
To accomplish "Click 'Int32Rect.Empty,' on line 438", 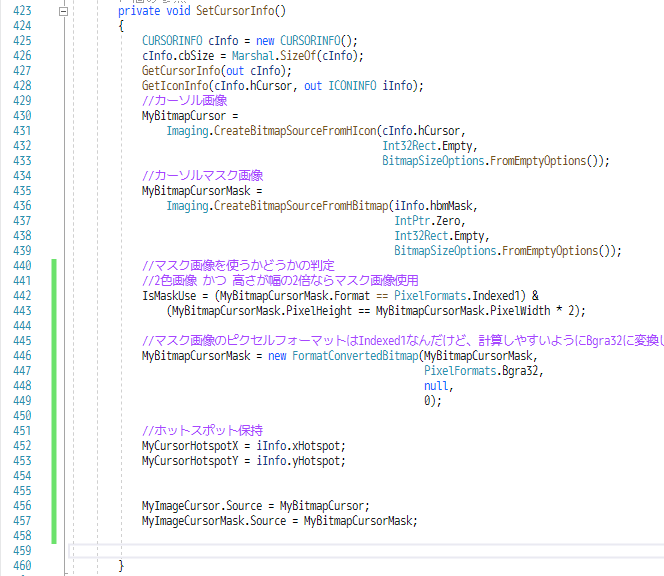I will [442, 236].
